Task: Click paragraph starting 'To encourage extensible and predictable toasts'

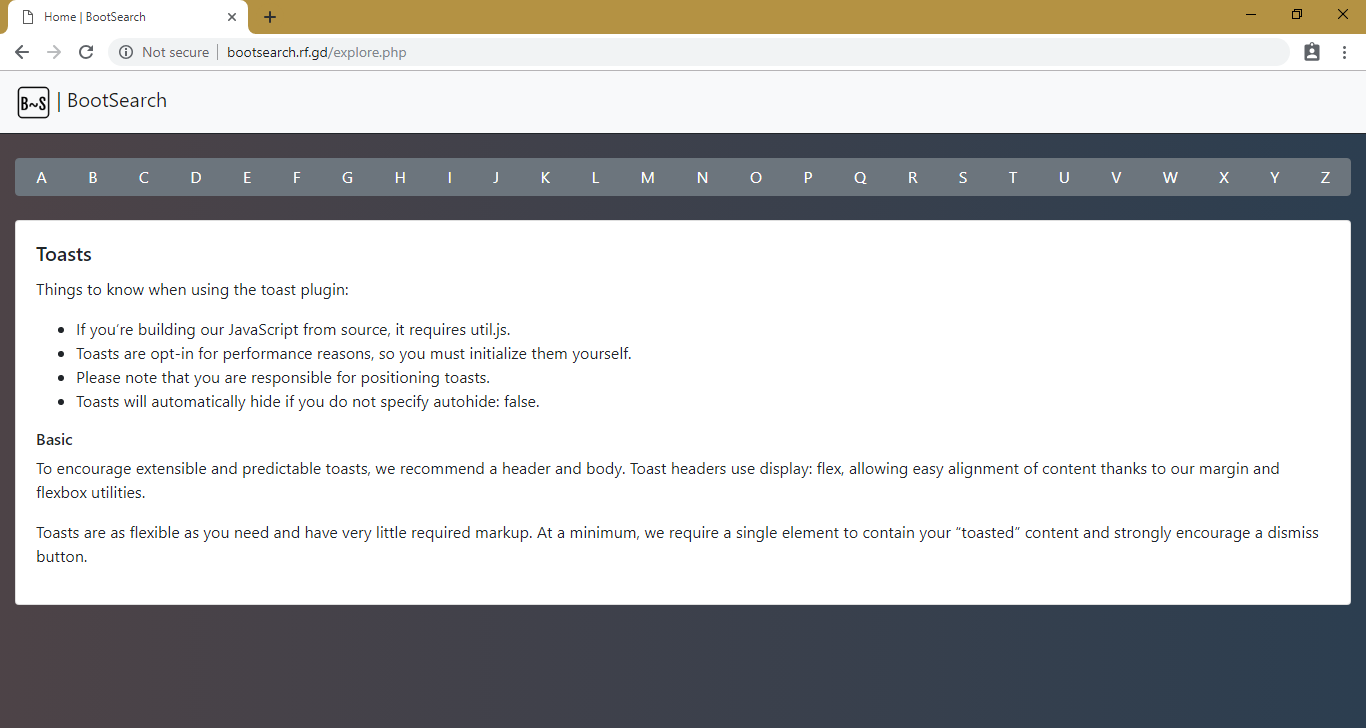Action: click(658, 480)
